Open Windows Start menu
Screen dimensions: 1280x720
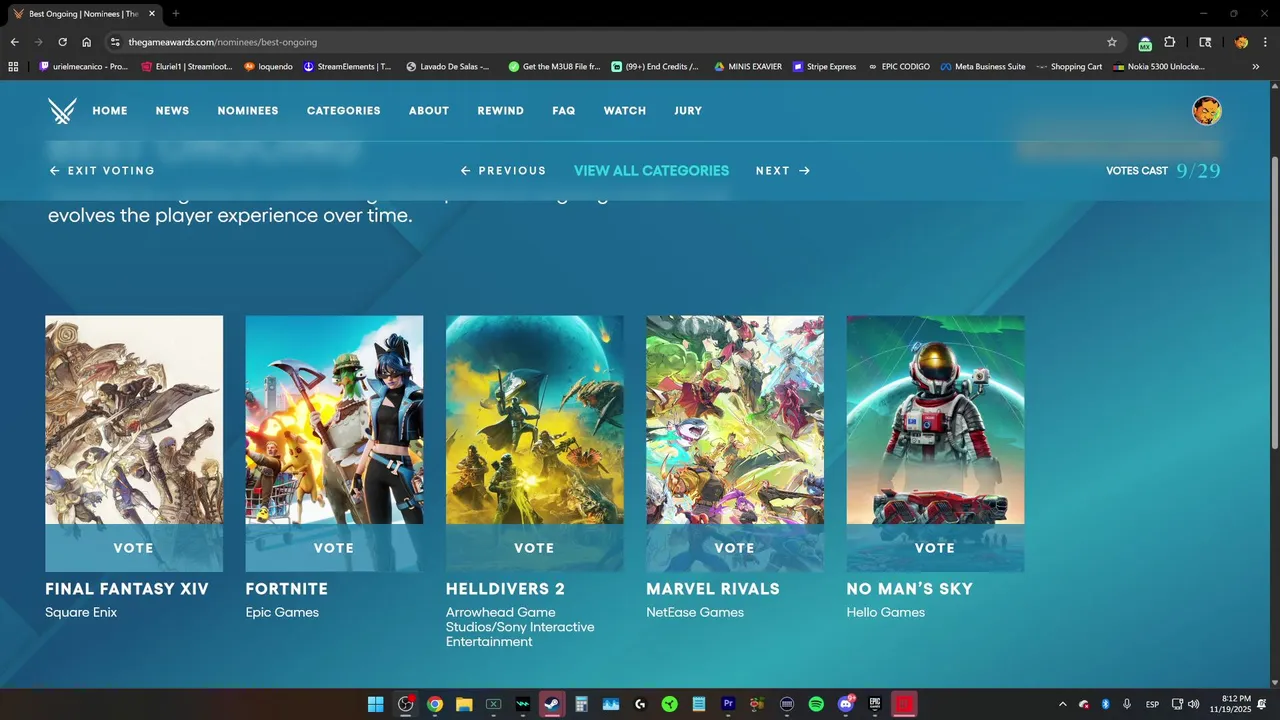pyautogui.click(x=375, y=704)
